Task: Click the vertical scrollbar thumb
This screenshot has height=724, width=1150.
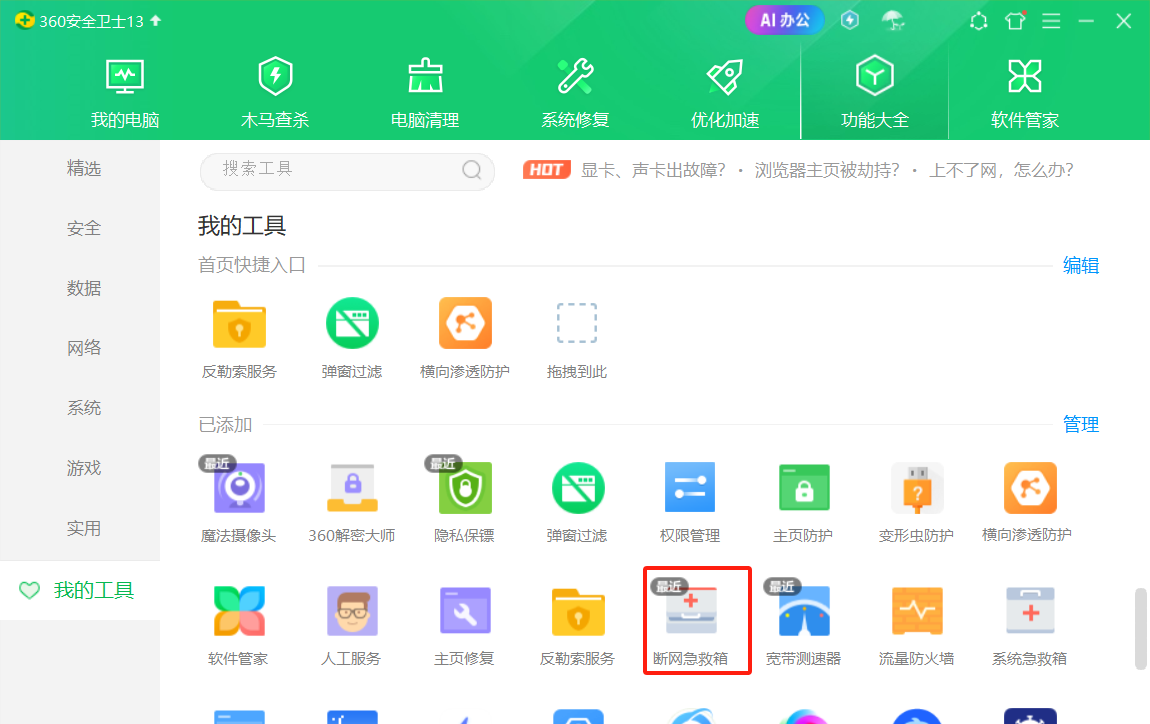Action: (1140, 628)
